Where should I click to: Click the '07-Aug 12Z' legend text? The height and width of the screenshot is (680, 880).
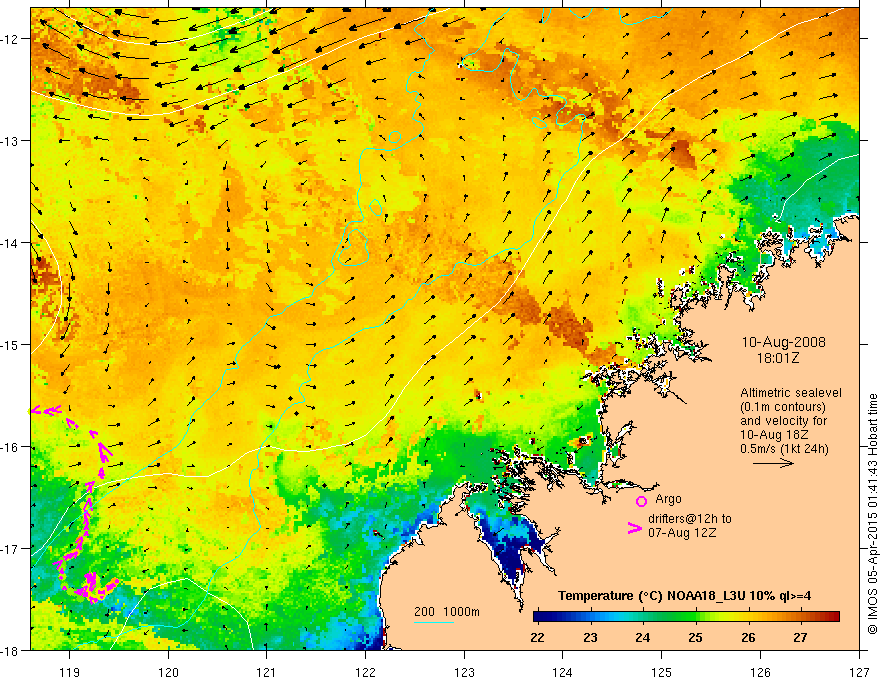(x=682, y=533)
